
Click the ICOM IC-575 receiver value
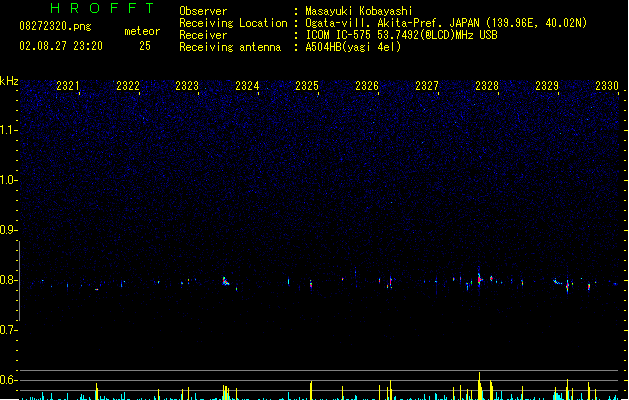click(x=401, y=35)
